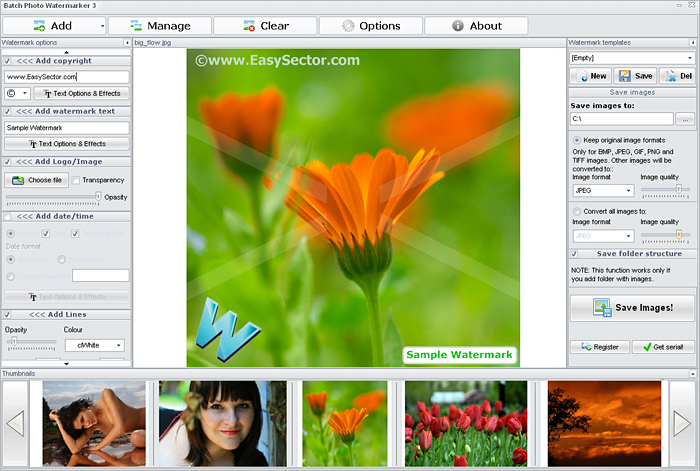Click the Clear toolbar button
The height and width of the screenshot is (471, 700).
(x=264, y=26)
